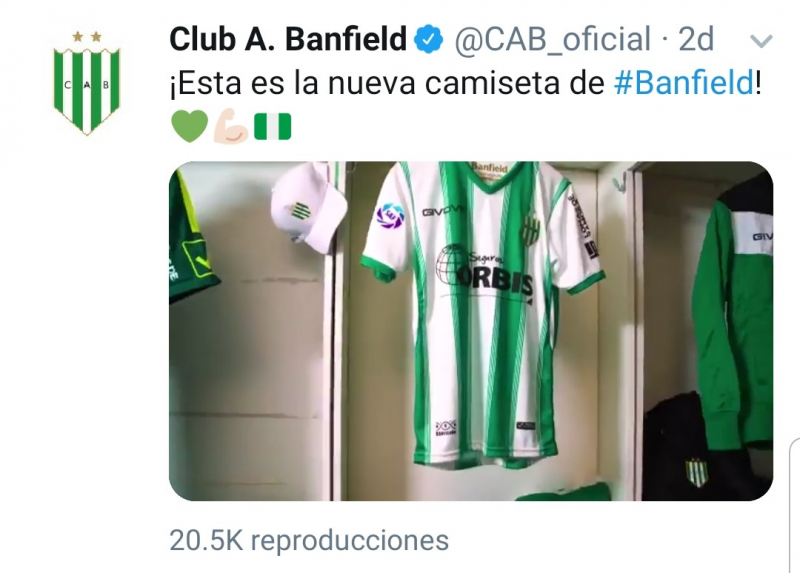Open Club A. Banfield profile avatar

(87, 83)
